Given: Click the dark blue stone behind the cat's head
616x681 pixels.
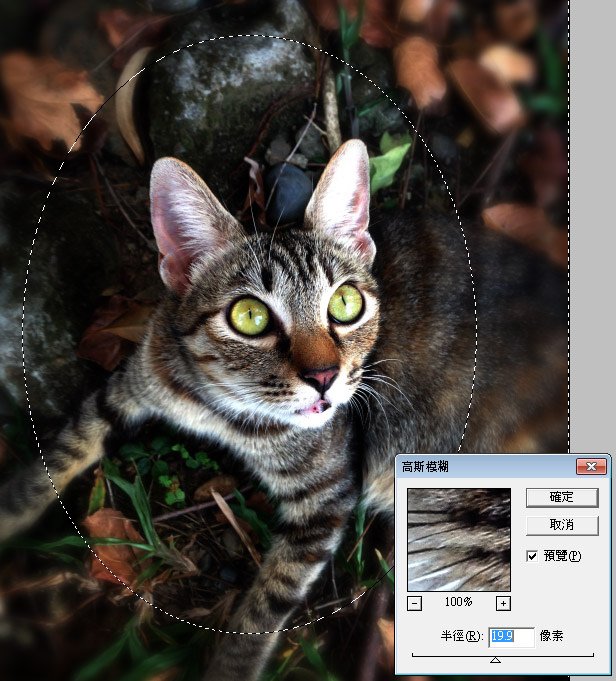Looking at the screenshot, I should (288, 193).
